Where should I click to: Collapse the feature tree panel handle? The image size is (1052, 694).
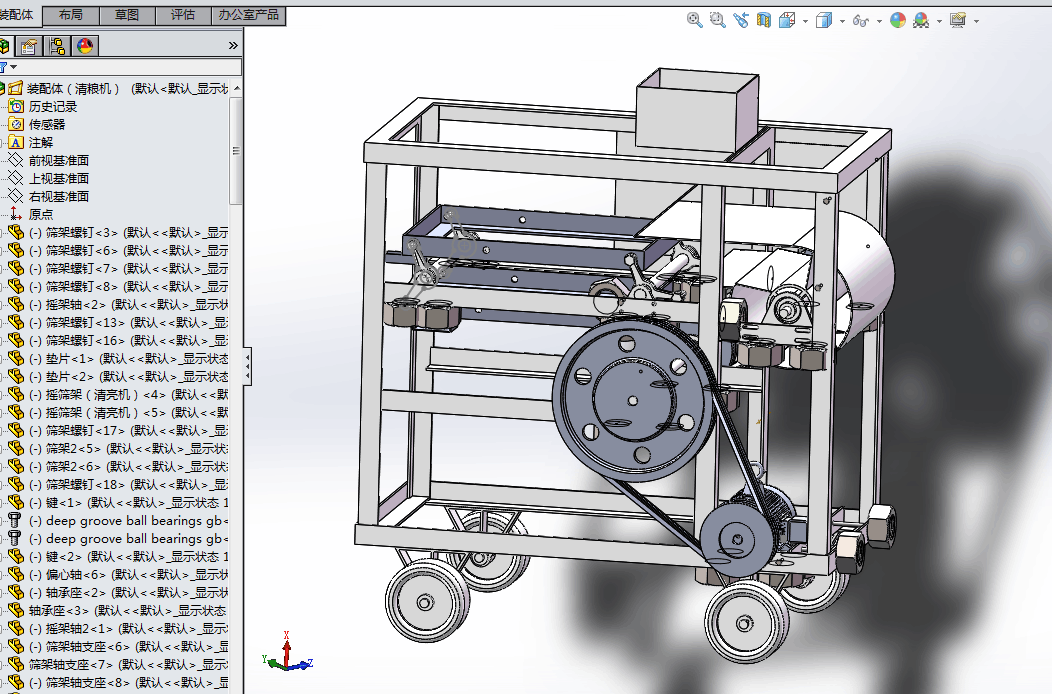coord(247,367)
